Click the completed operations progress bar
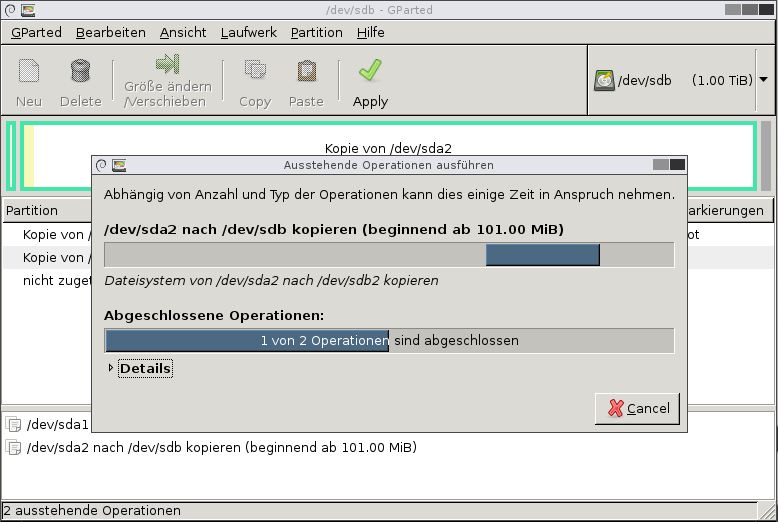 389,340
